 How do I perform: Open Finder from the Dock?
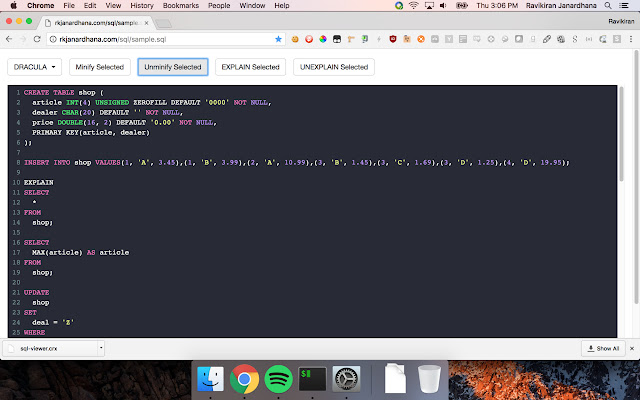coord(210,379)
